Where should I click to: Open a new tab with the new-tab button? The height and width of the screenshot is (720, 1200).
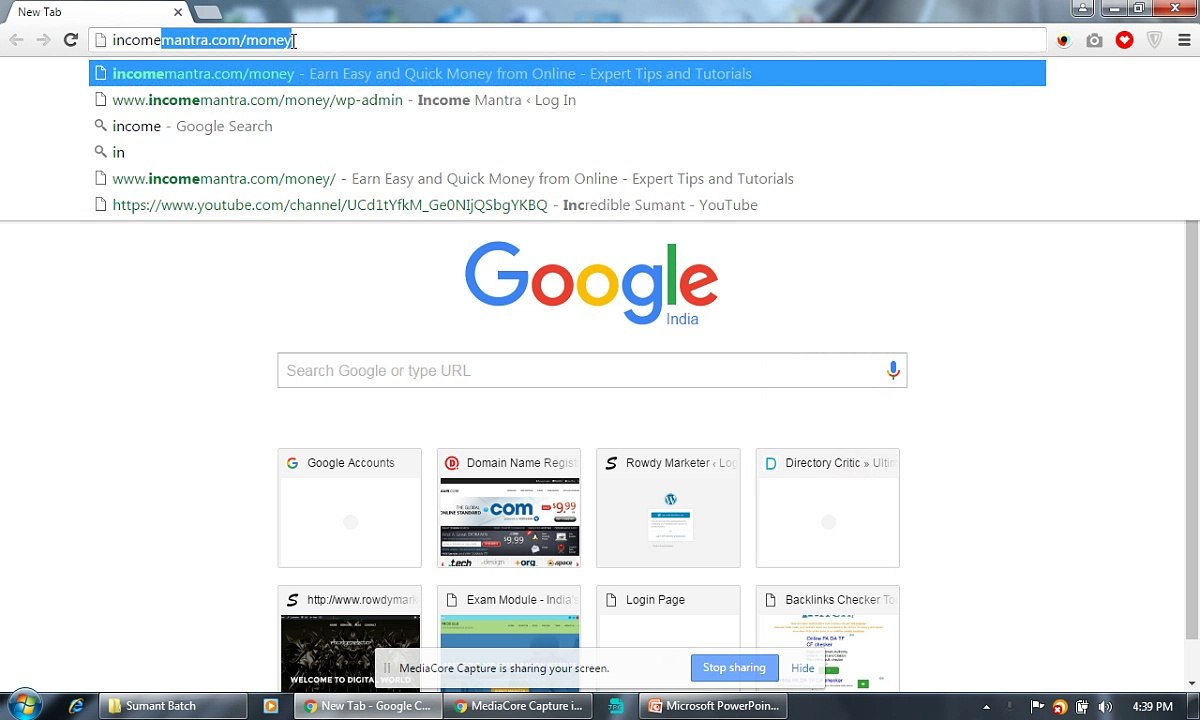[x=208, y=12]
